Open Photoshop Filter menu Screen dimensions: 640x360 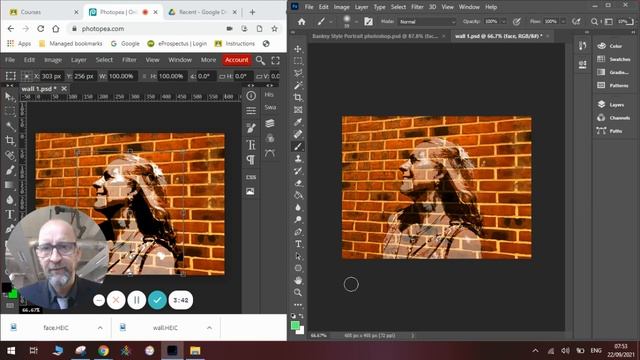pos(417,7)
